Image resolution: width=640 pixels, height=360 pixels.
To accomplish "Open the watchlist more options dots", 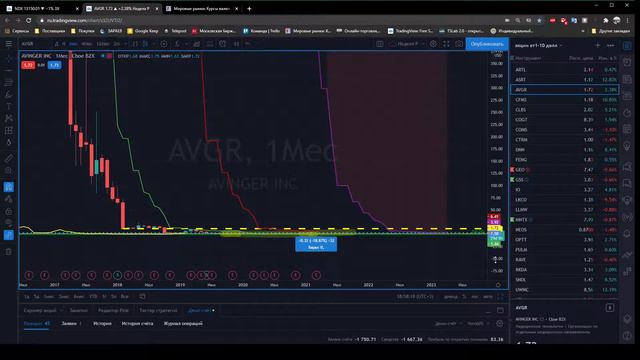I will pyautogui.click(x=610, y=45).
